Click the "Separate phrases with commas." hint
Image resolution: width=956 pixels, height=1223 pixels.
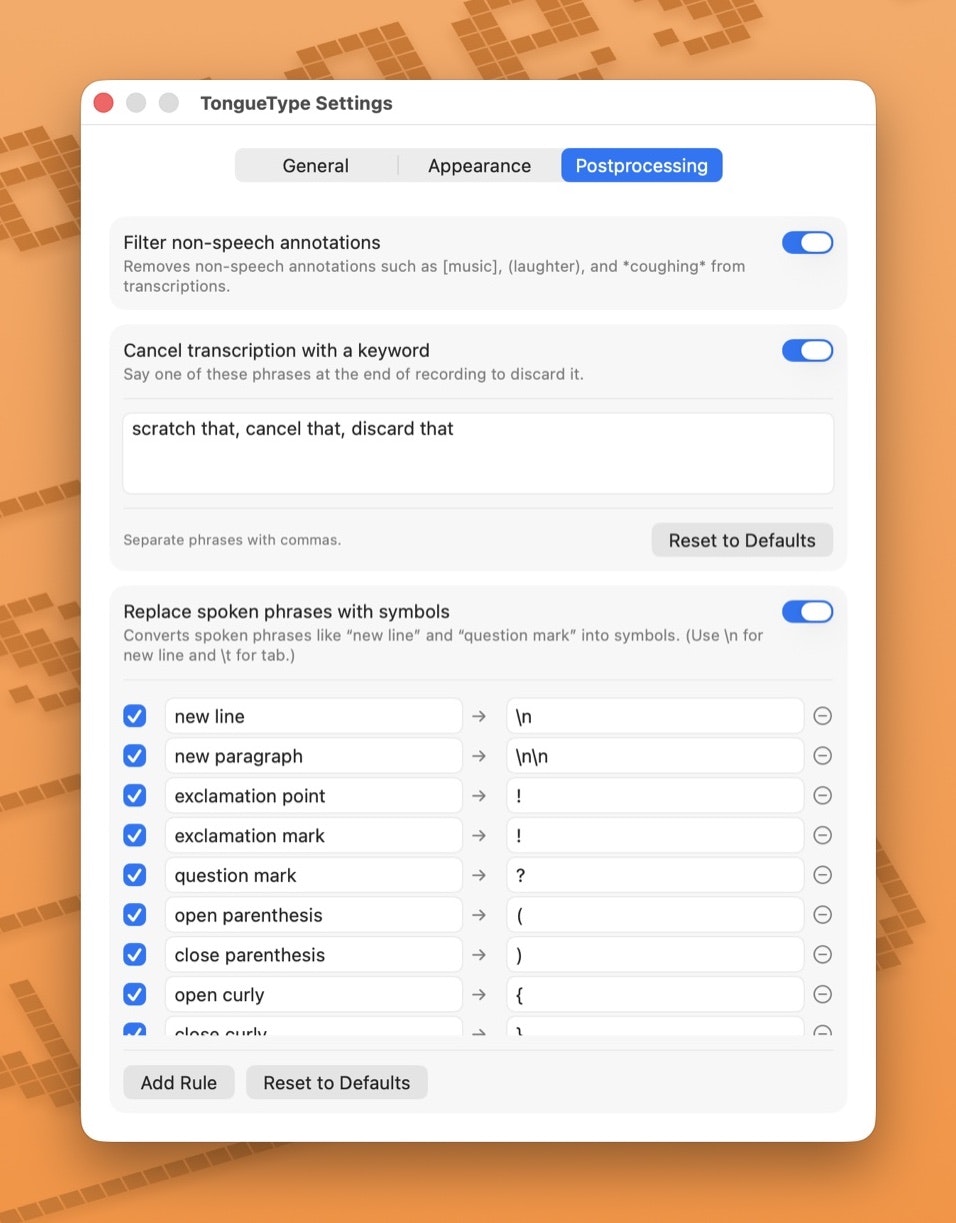(232, 540)
